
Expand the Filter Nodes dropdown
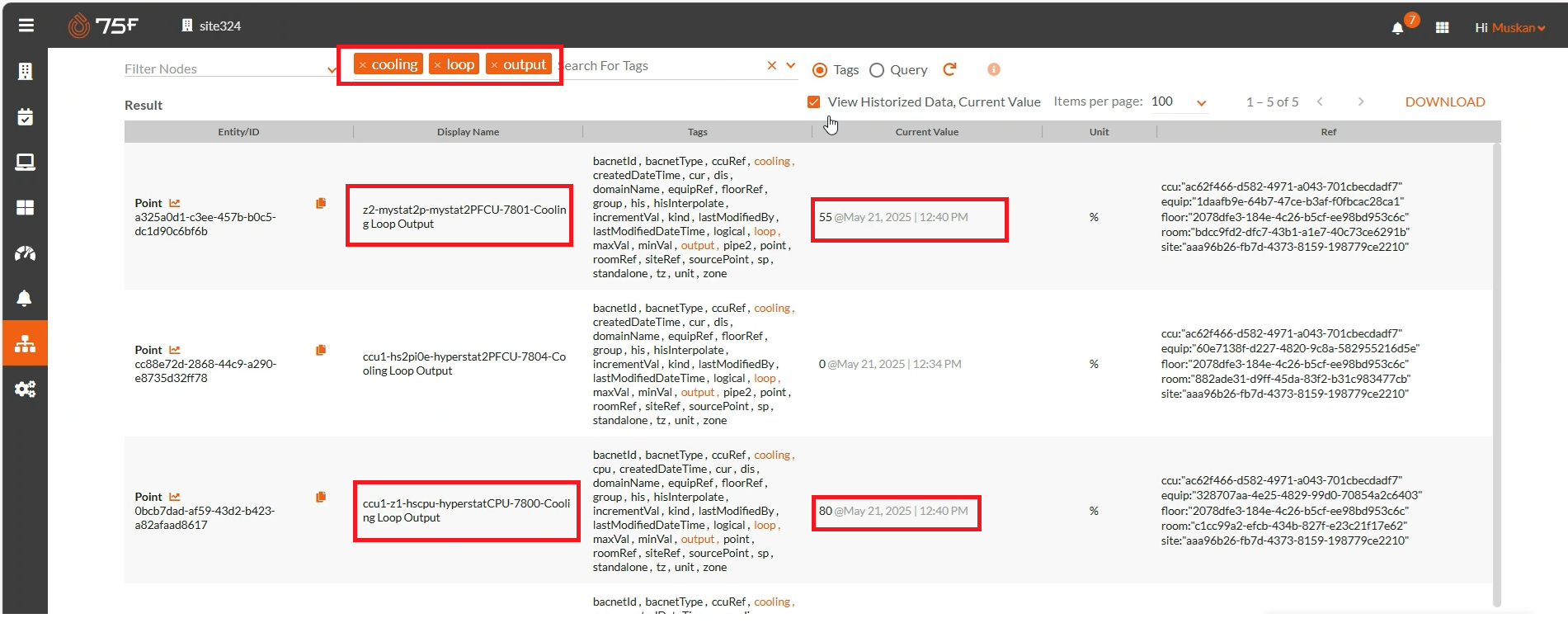332,70
